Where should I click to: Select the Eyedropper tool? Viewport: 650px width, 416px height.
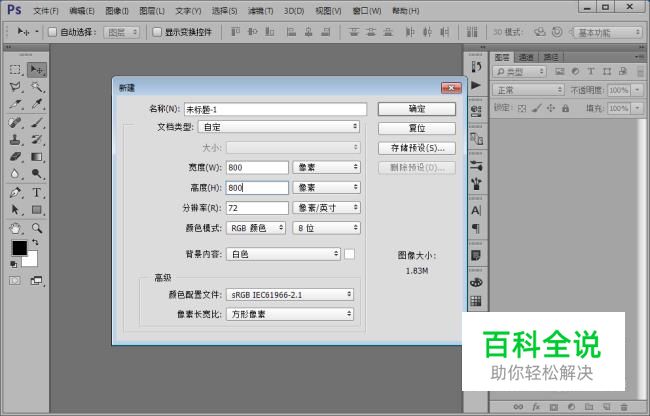pyautogui.click(x=37, y=104)
